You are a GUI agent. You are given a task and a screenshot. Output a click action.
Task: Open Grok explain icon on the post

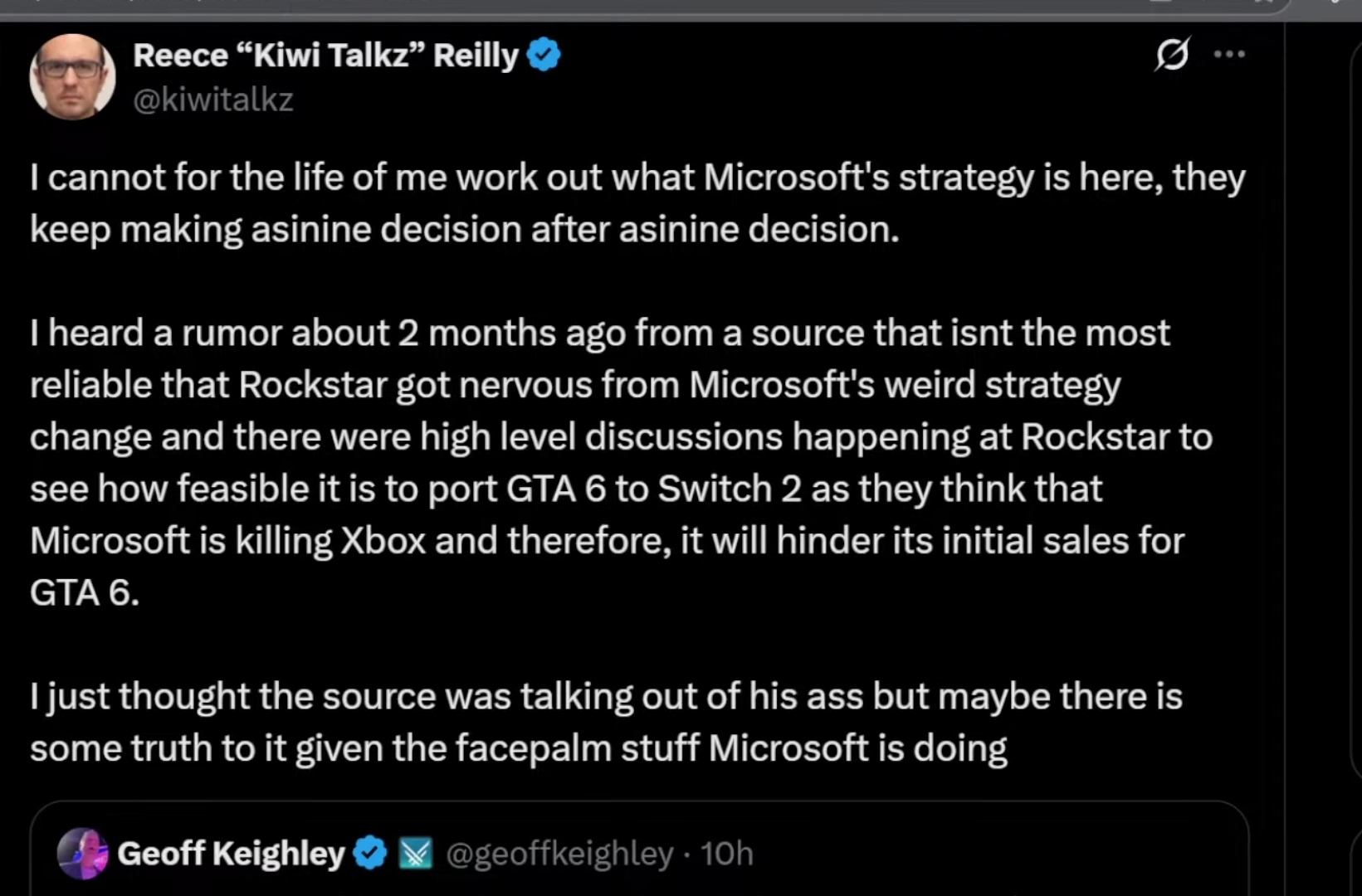(x=1172, y=55)
